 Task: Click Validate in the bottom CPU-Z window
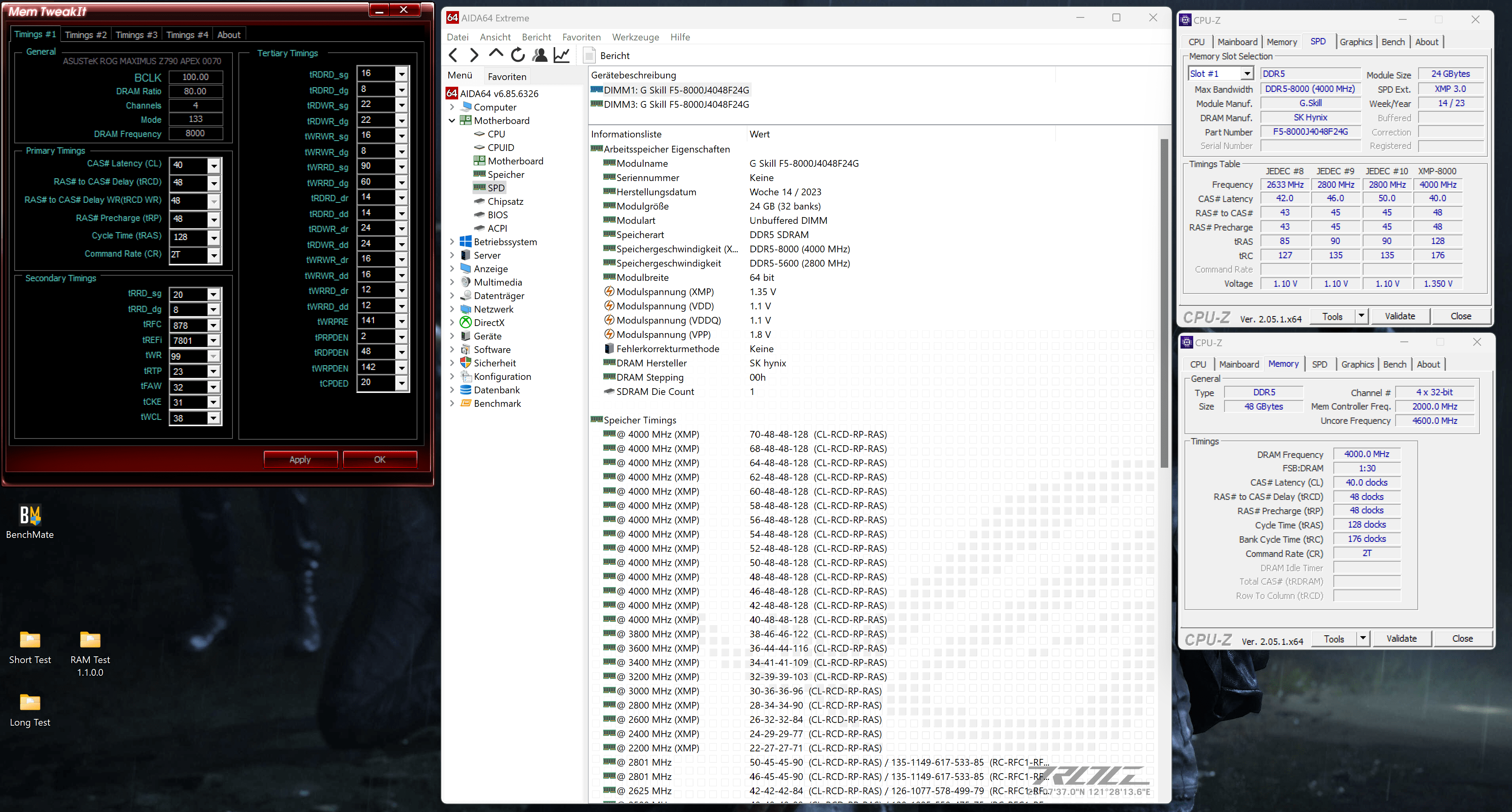click(x=1401, y=638)
